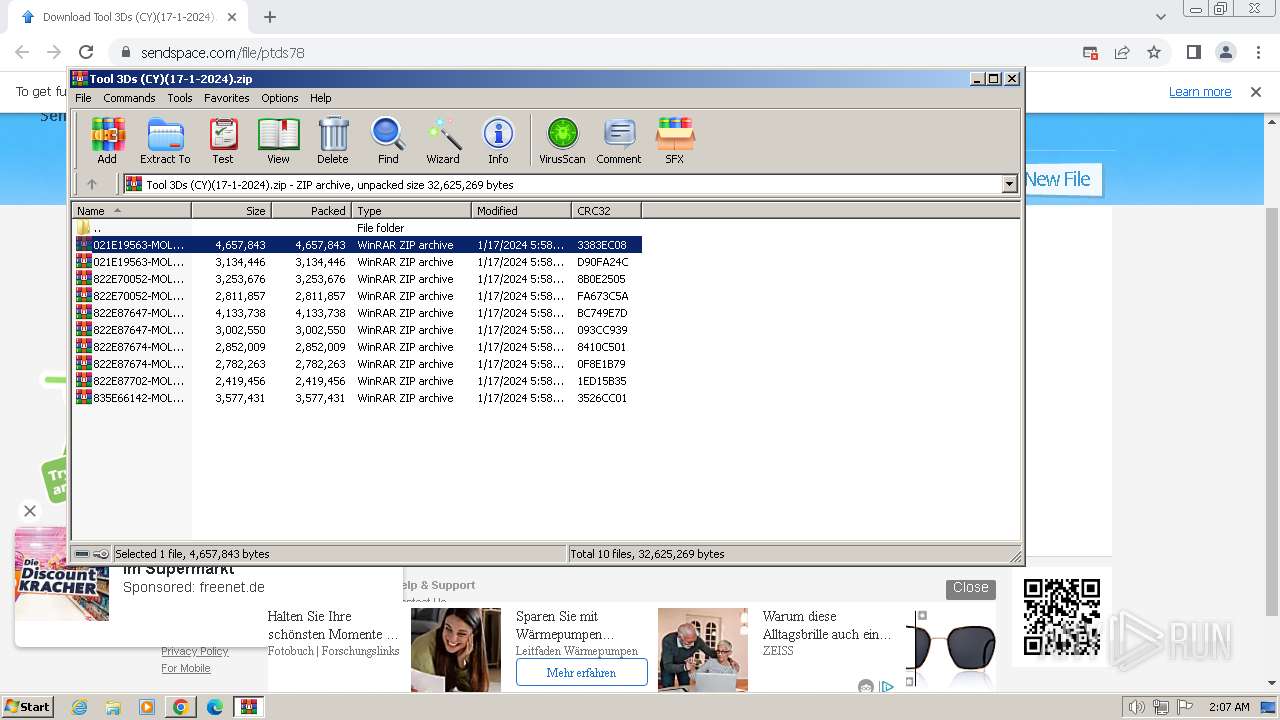Viewport: 1280px width, 720px height.
Task: Click the Extract To toolbar icon
Action: (x=165, y=140)
